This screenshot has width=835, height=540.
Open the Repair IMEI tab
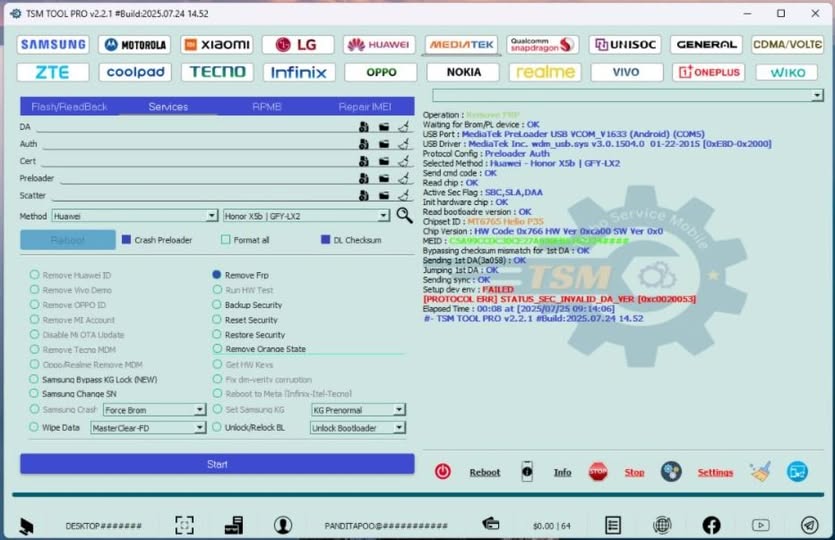[365, 107]
